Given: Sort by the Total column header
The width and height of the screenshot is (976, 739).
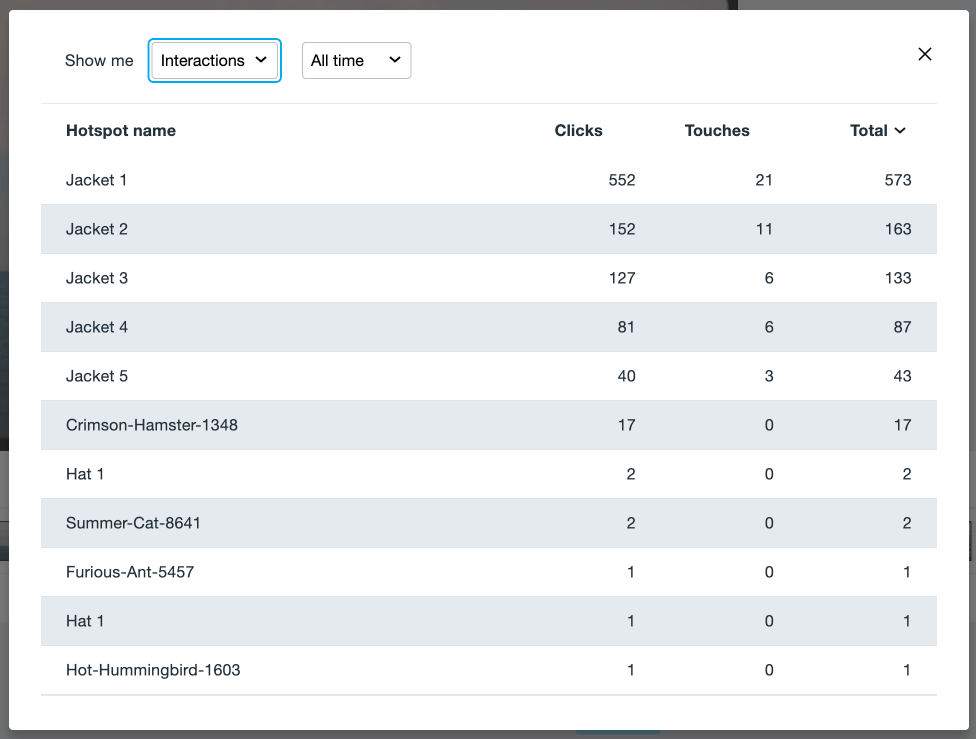Looking at the screenshot, I should (877, 130).
